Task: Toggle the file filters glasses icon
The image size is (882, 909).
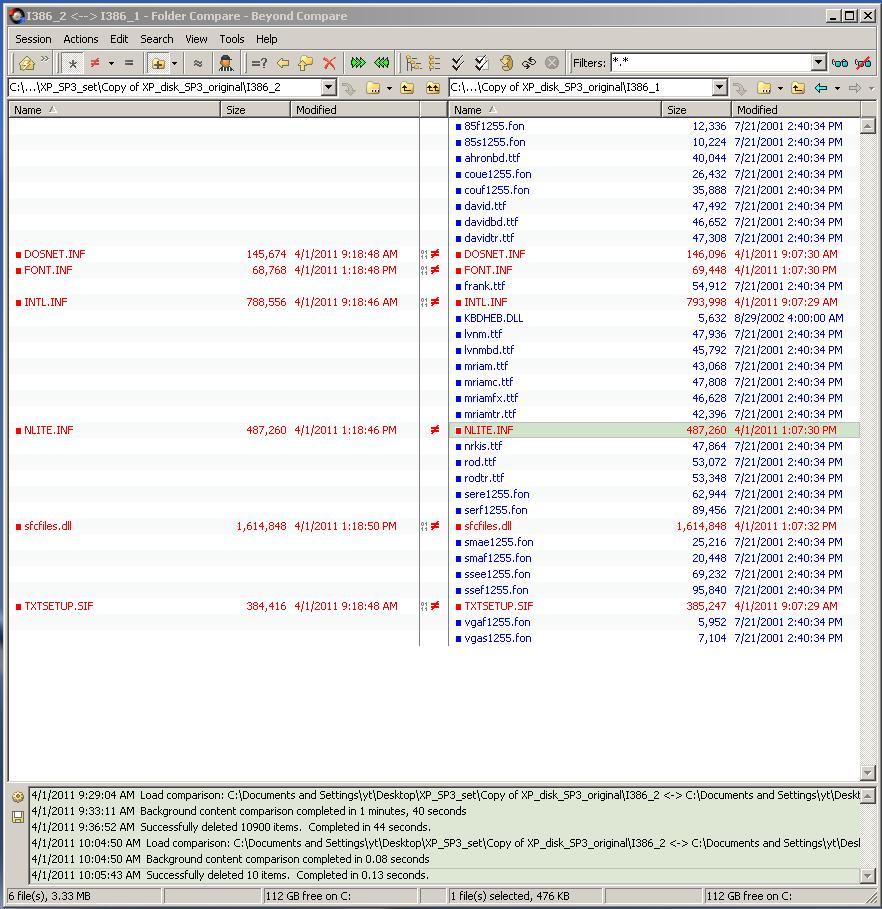Action: pos(839,63)
